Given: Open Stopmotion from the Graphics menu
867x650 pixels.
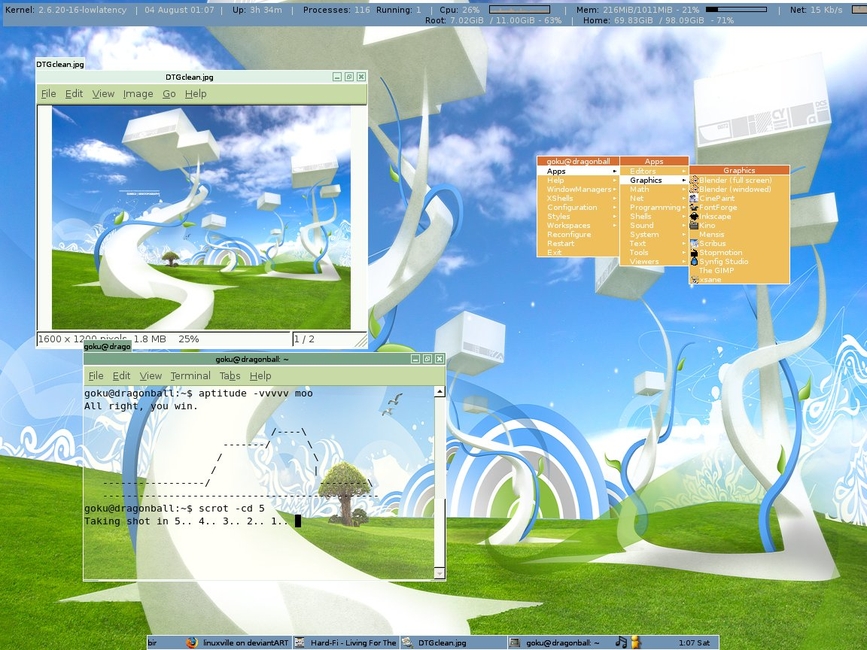Looking at the screenshot, I should click(739, 252).
